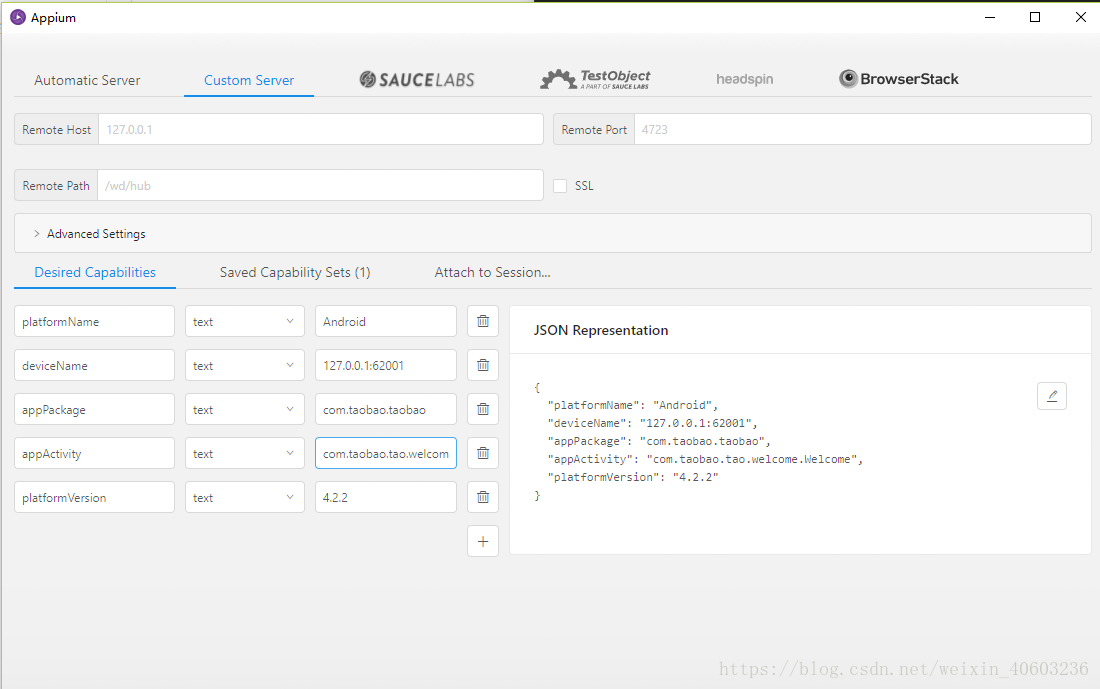Image resolution: width=1100 pixels, height=689 pixels.
Task: Expand the Advanced Settings section
Action: 553,234
